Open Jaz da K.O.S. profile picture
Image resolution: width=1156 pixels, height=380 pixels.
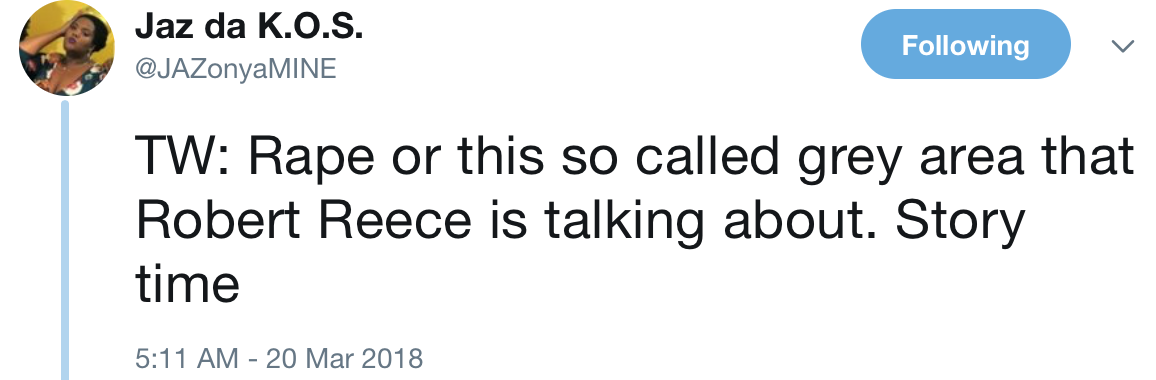click(x=66, y=48)
